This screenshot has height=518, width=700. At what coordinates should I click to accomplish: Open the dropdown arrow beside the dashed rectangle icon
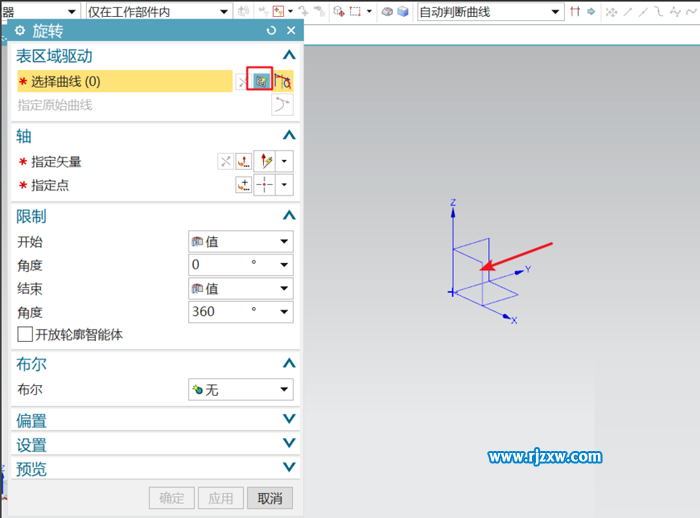click(369, 11)
